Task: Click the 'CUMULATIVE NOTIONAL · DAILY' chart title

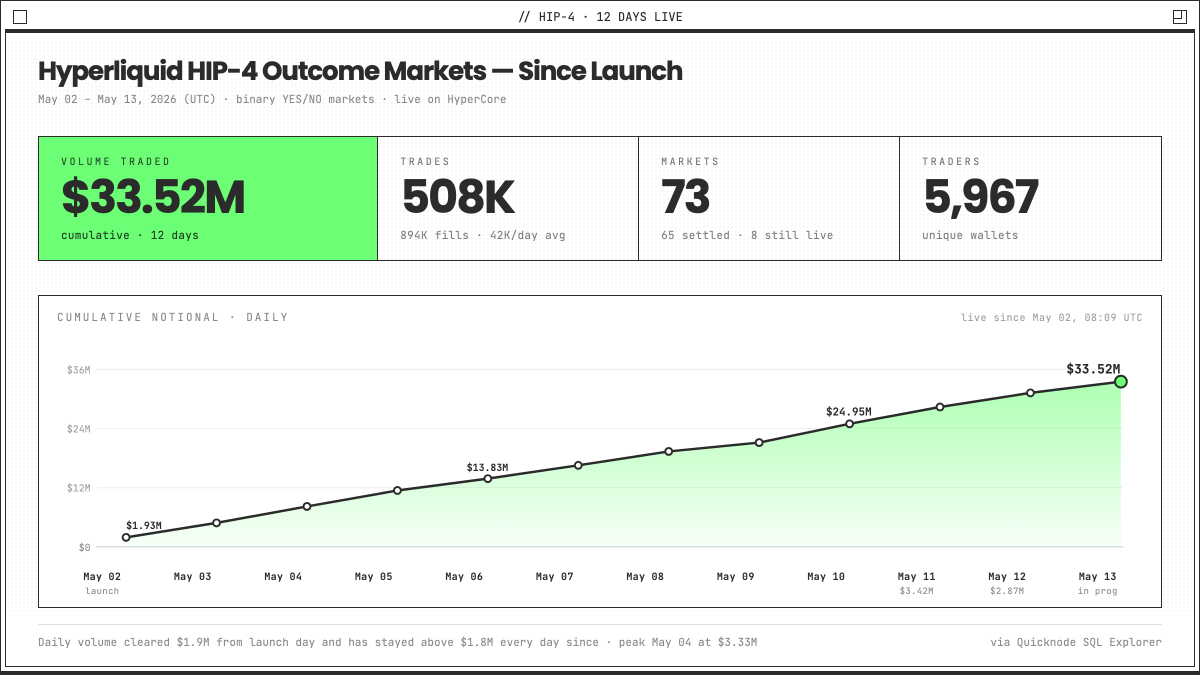Action: point(172,317)
